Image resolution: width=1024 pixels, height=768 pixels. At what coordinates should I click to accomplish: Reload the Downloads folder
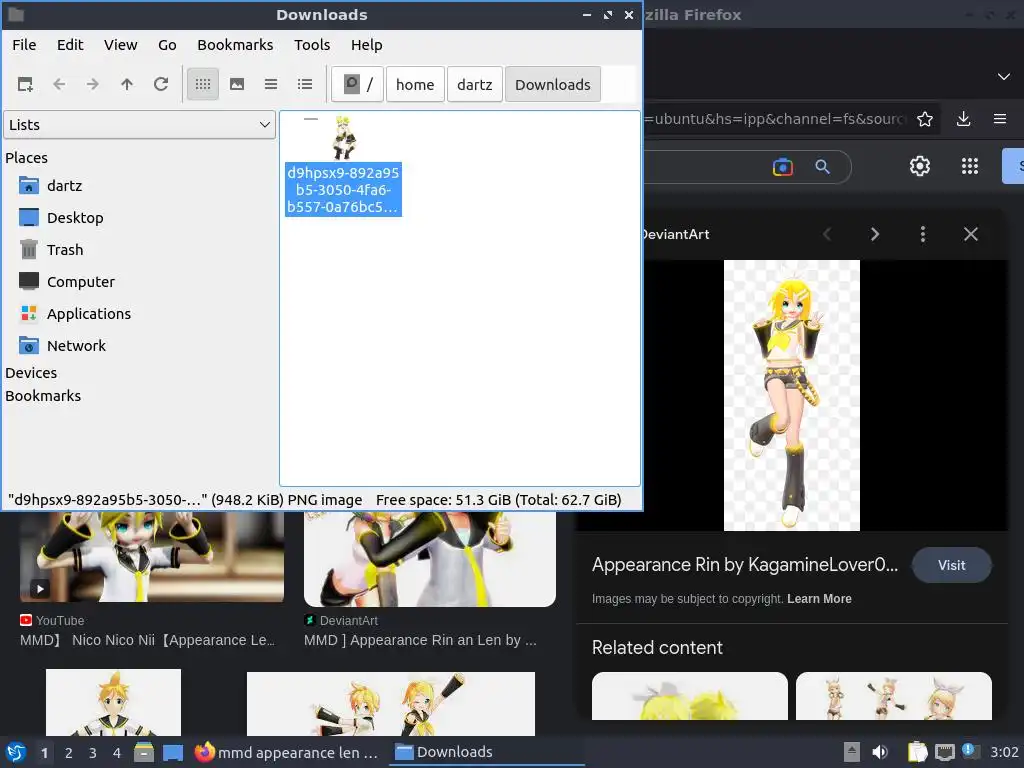coord(161,84)
